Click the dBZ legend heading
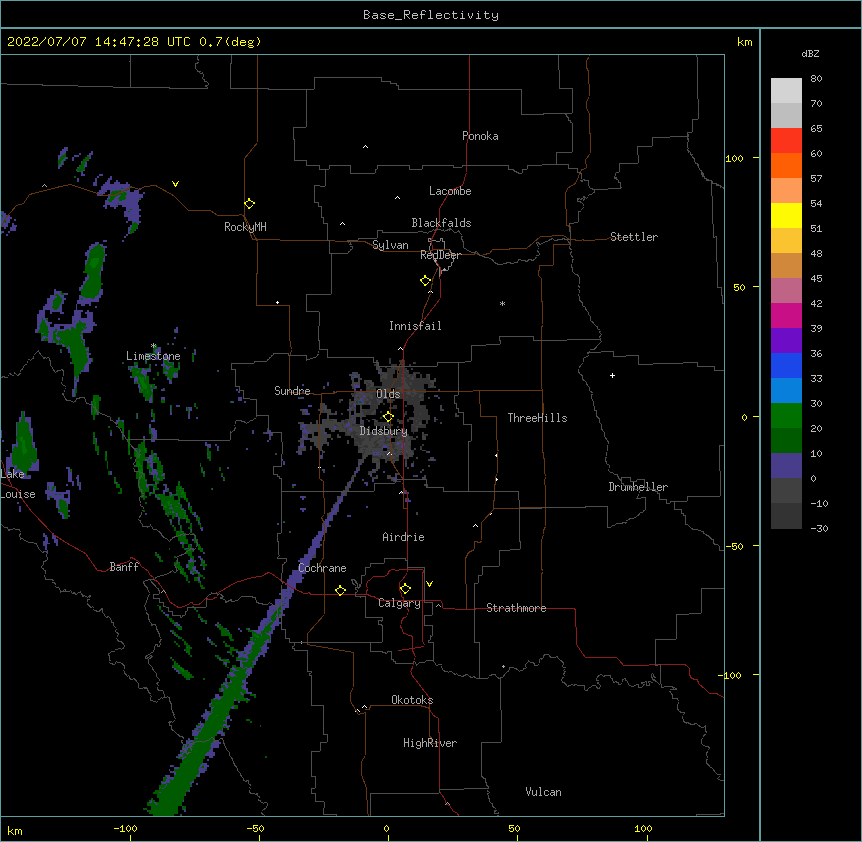This screenshot has height=842, width=862. tap(810, 53)
